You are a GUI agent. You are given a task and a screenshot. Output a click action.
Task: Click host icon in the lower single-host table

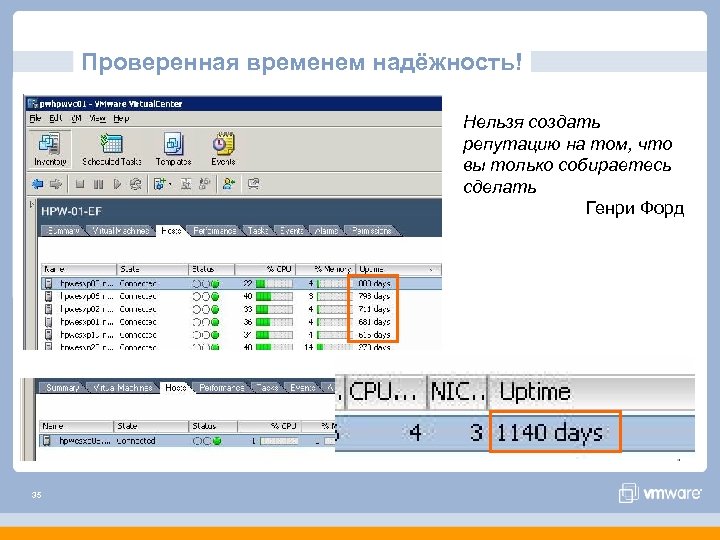click(46, 441)
